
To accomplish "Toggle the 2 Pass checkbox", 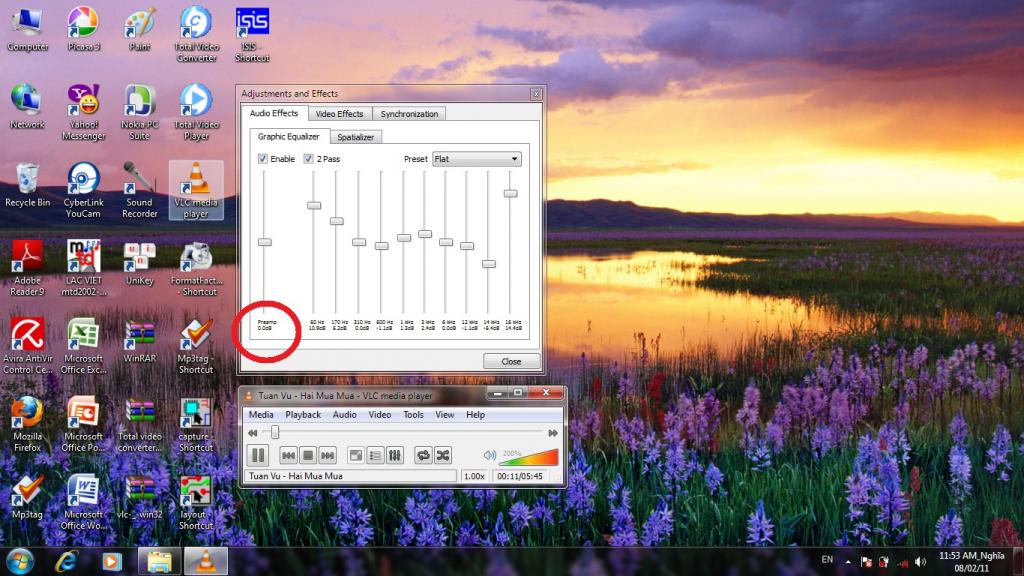I will (308, 159).
